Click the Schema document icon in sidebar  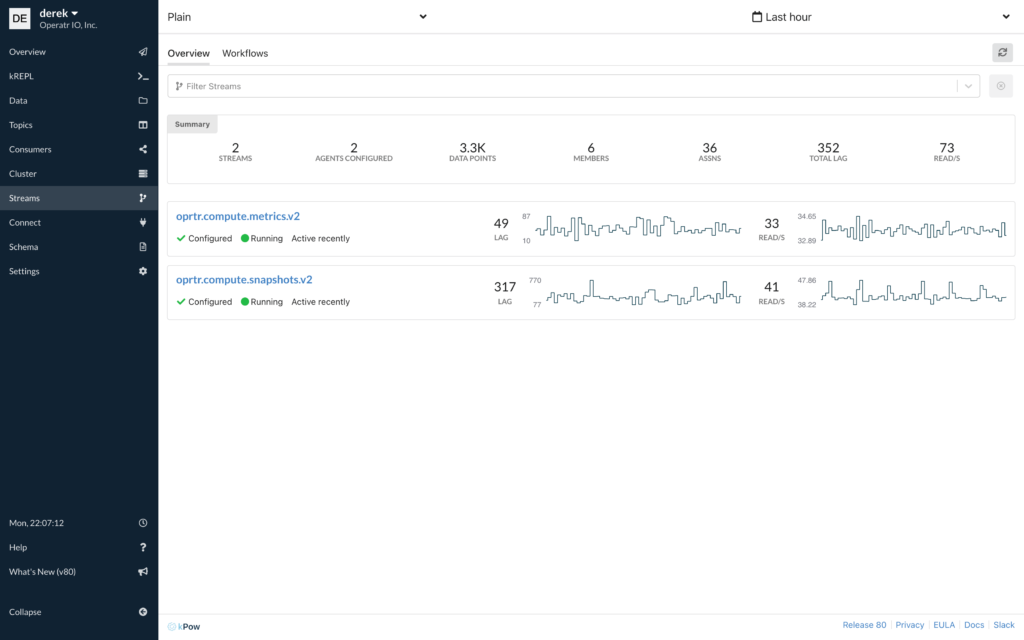[x=143, y=247]
